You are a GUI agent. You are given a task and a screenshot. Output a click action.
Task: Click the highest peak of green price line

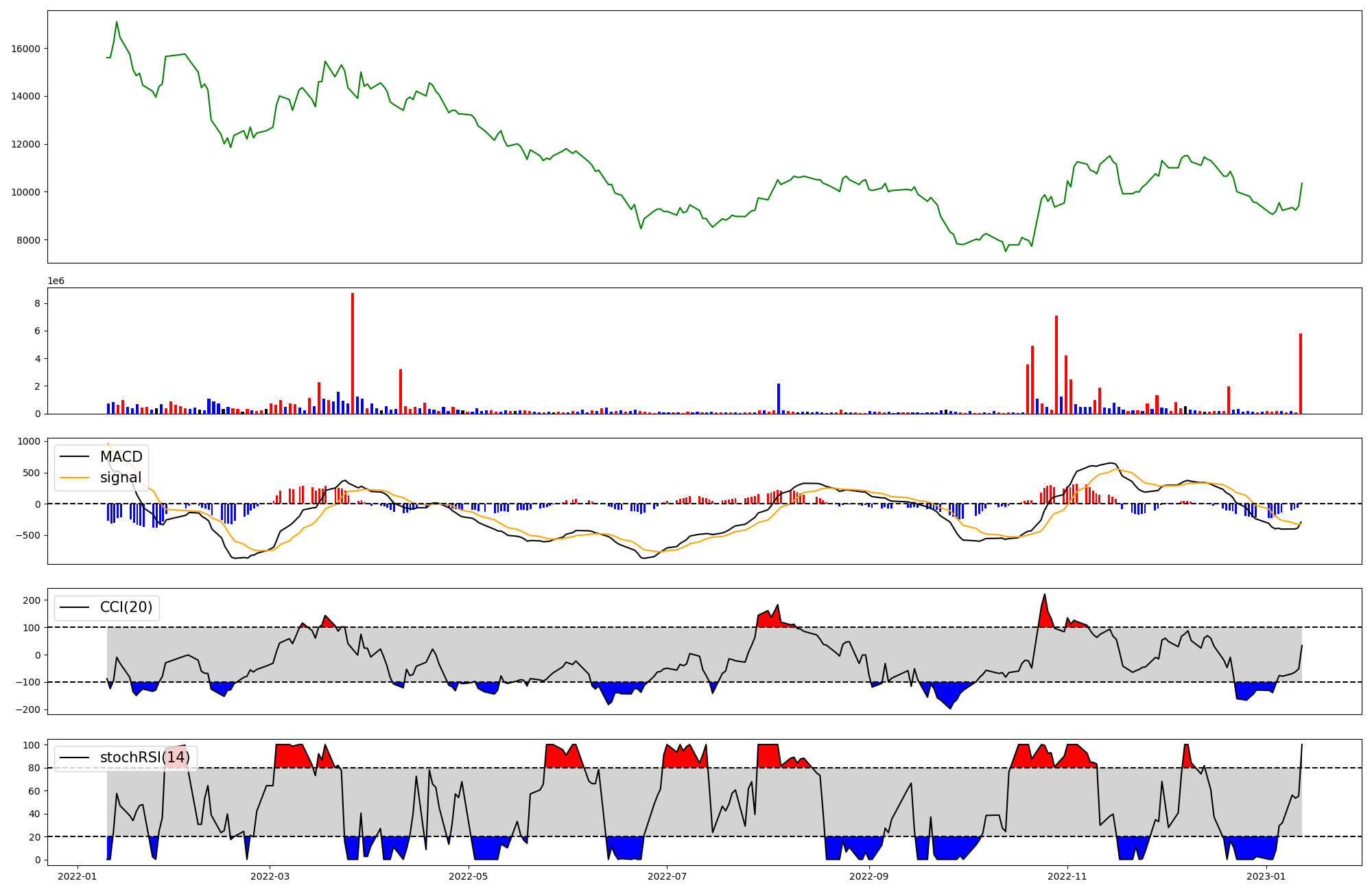tap(117, 23)
